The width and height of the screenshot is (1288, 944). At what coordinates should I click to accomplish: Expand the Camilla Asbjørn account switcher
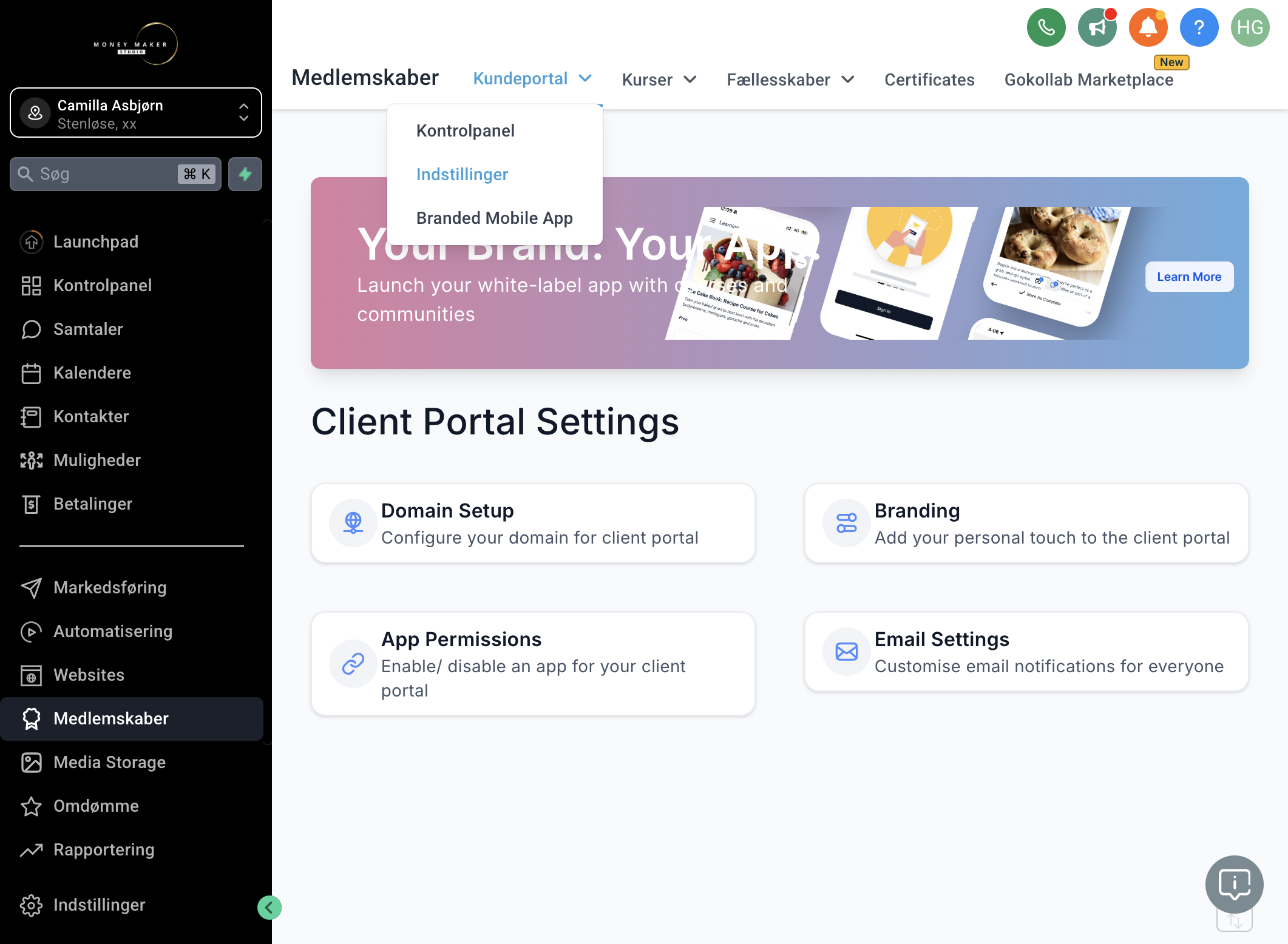(136, 113)
